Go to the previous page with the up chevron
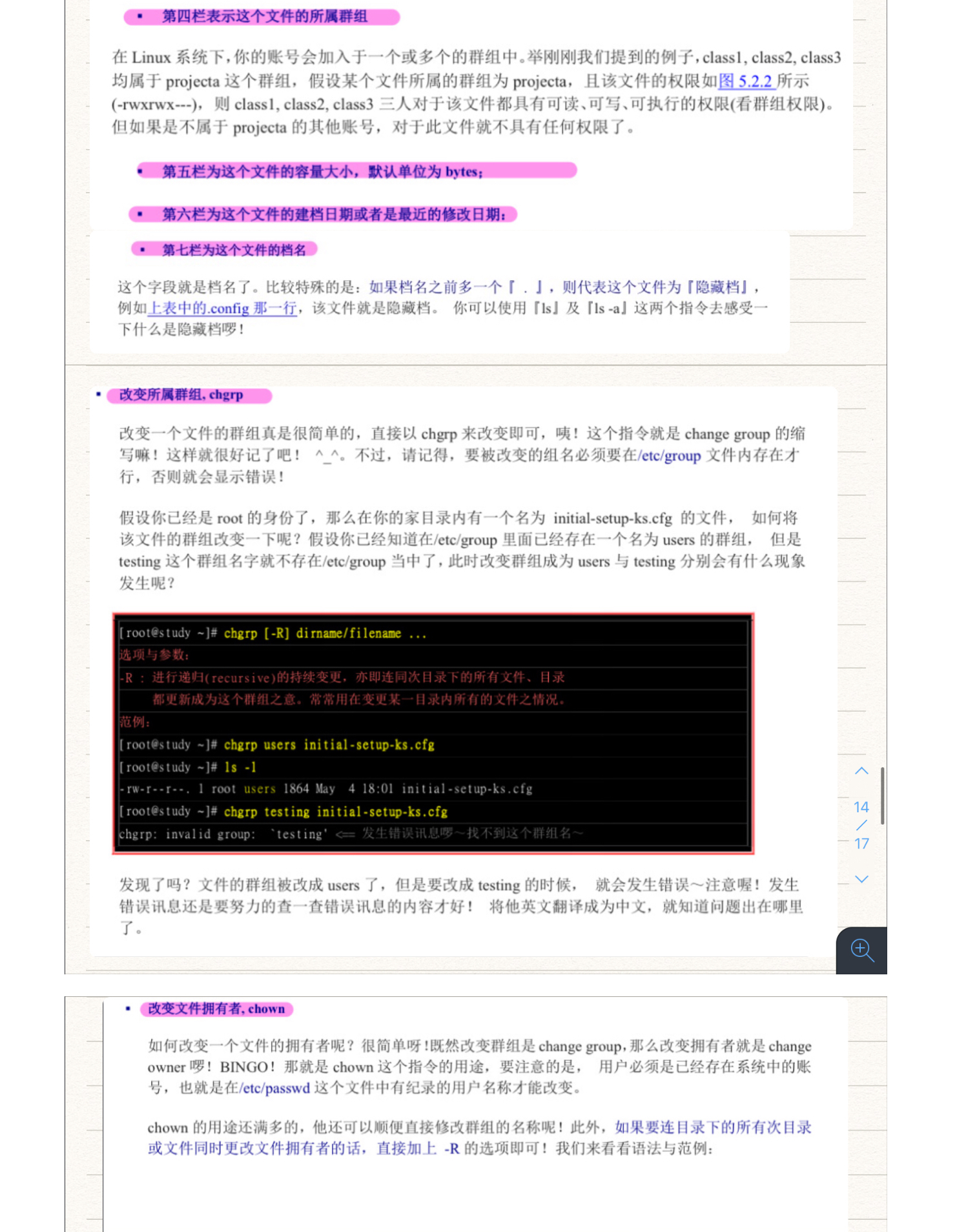 click(x=861, y=771)
